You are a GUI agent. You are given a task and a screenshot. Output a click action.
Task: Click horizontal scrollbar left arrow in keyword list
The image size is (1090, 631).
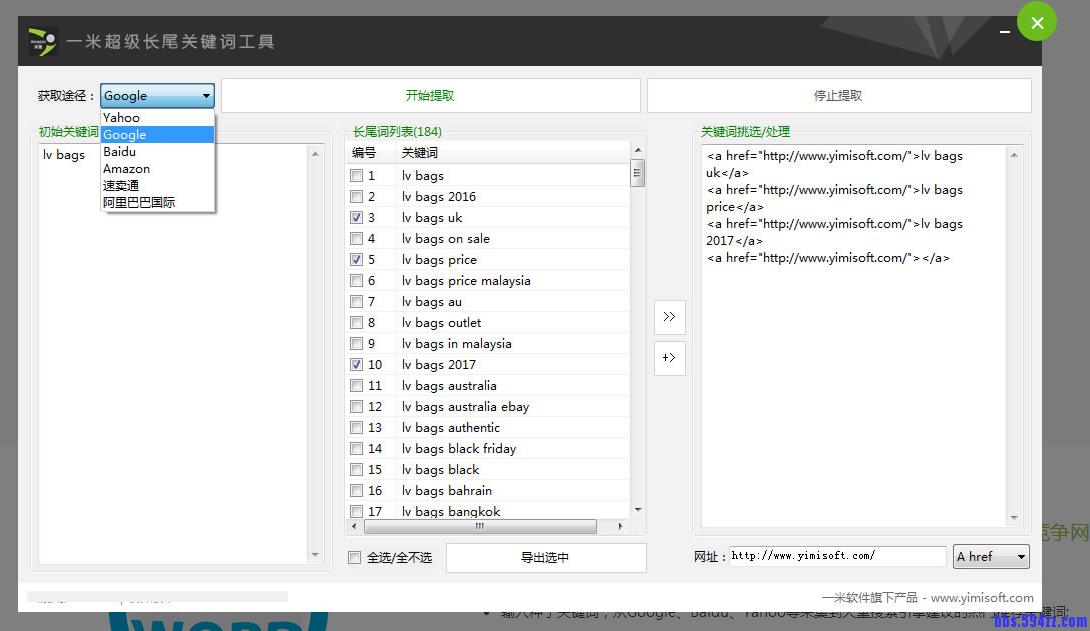pyautogui.click(x=356, y=526)
